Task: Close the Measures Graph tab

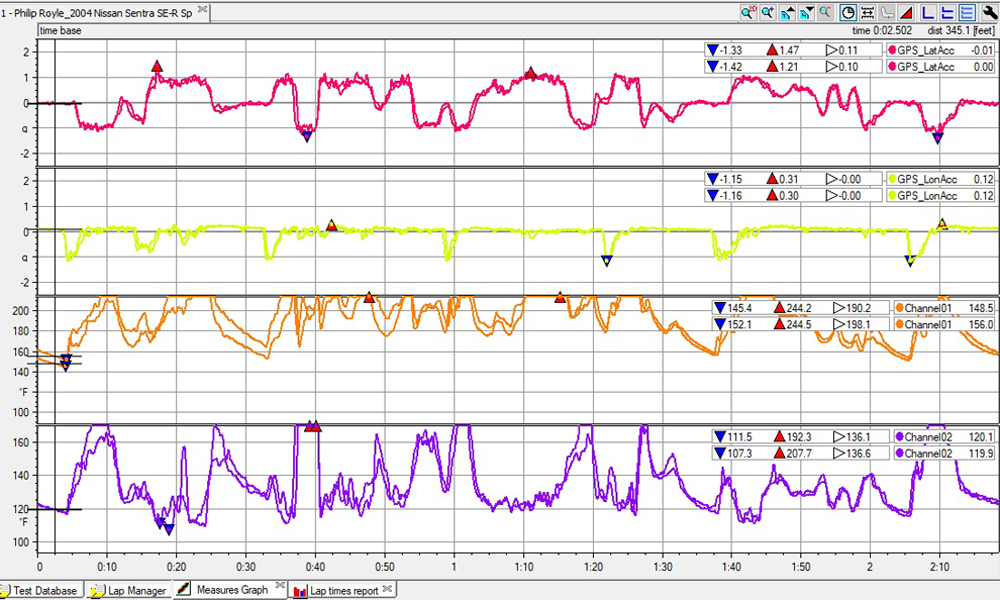Action: point(280,587)
